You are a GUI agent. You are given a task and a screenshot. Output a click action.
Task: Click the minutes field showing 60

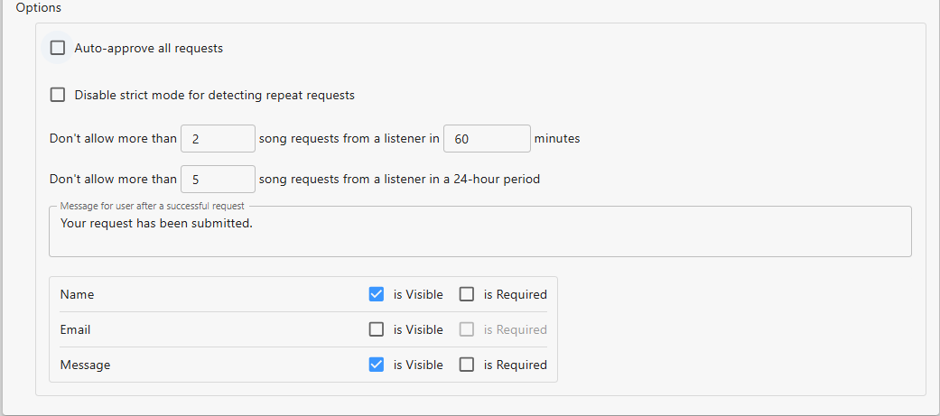487,138
